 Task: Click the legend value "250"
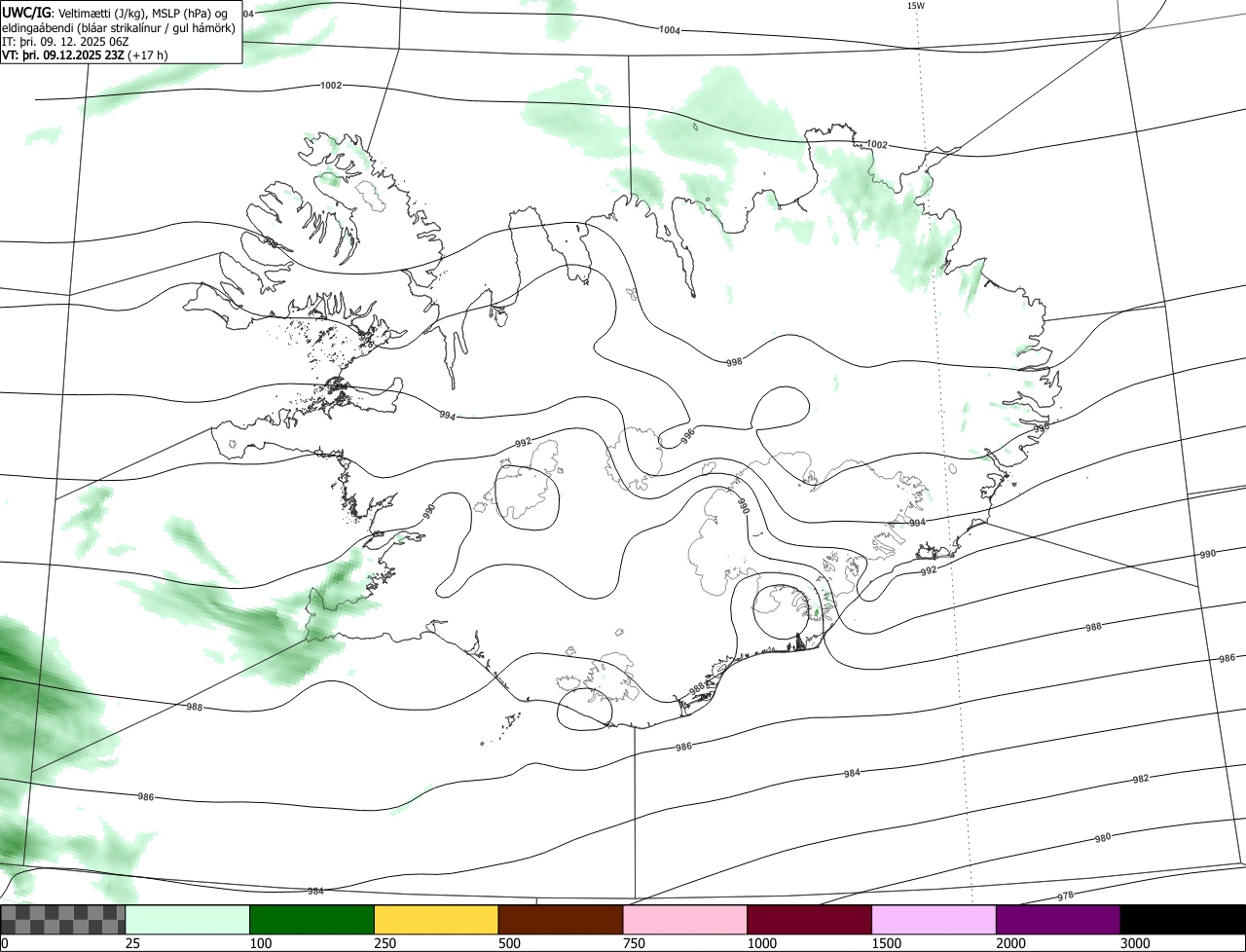tap(386, 943)
